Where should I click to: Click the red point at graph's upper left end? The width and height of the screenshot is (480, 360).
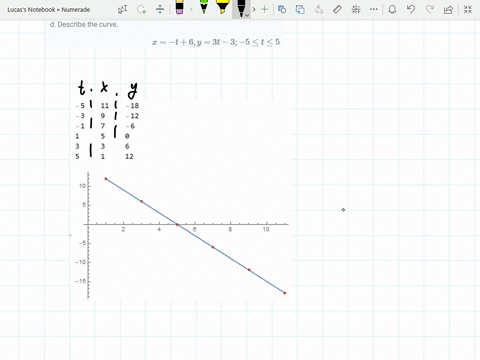point(106,179)
